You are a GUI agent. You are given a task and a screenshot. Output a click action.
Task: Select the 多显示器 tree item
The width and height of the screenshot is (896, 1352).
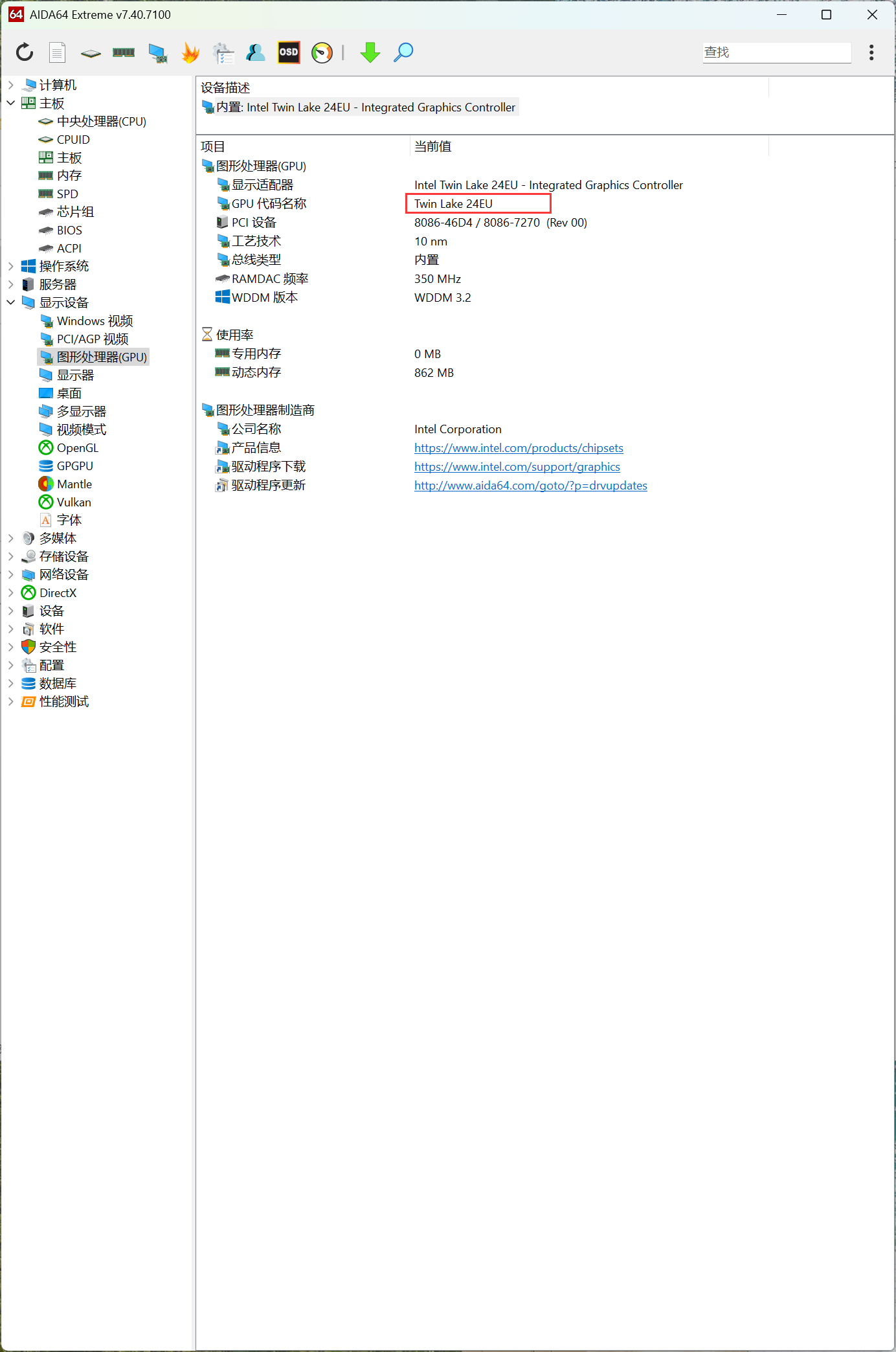pos(73,411)
